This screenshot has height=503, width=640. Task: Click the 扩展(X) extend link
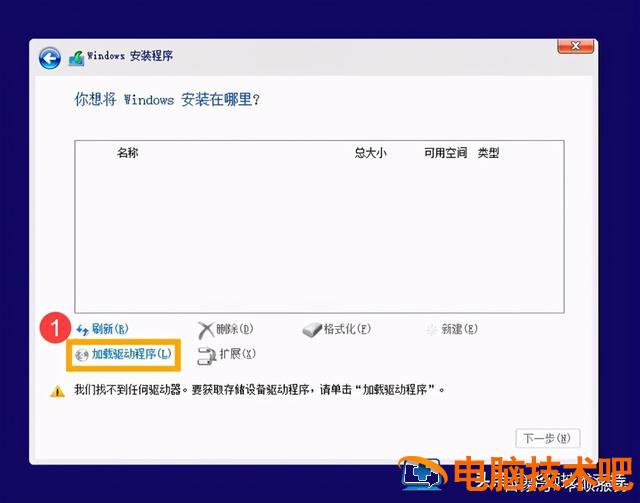[x=238, y=354]
